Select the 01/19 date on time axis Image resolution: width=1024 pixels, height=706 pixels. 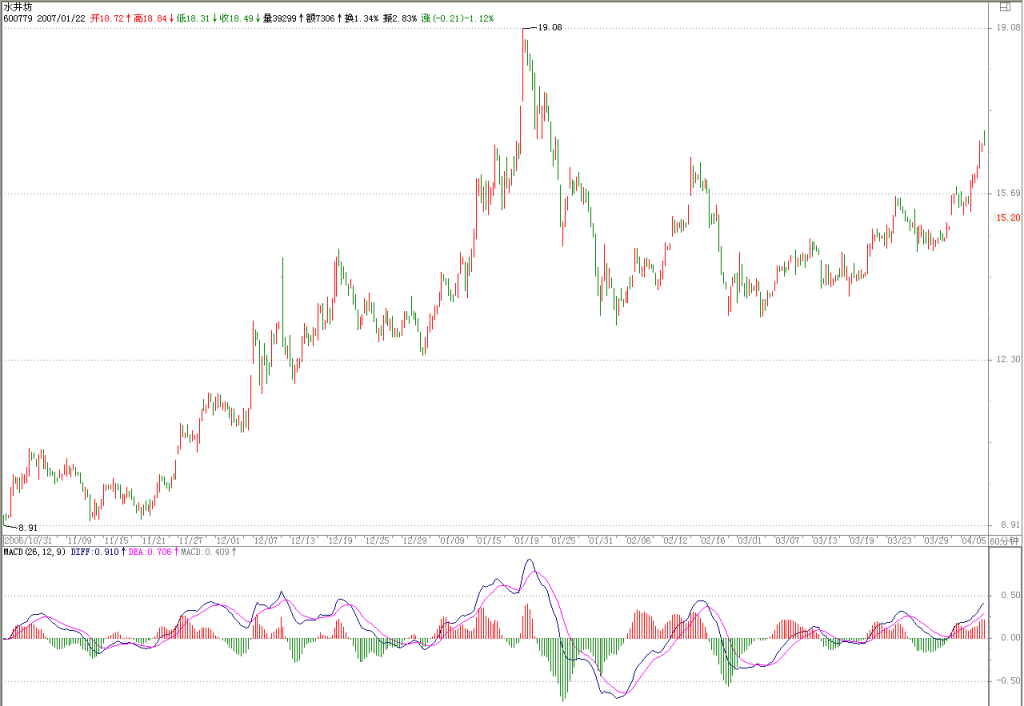coord(527,541)
